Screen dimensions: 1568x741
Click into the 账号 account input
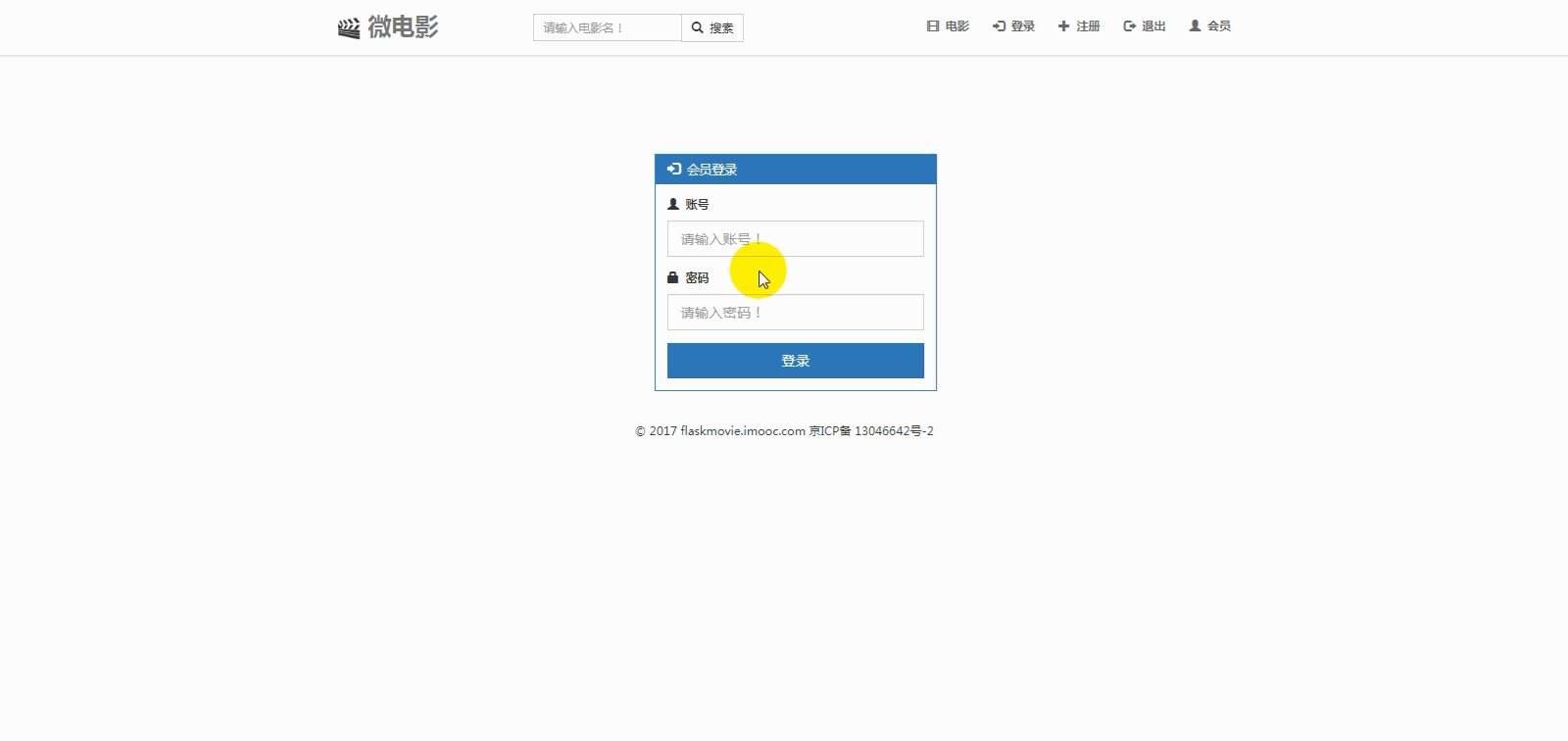(x=796, y=238)
